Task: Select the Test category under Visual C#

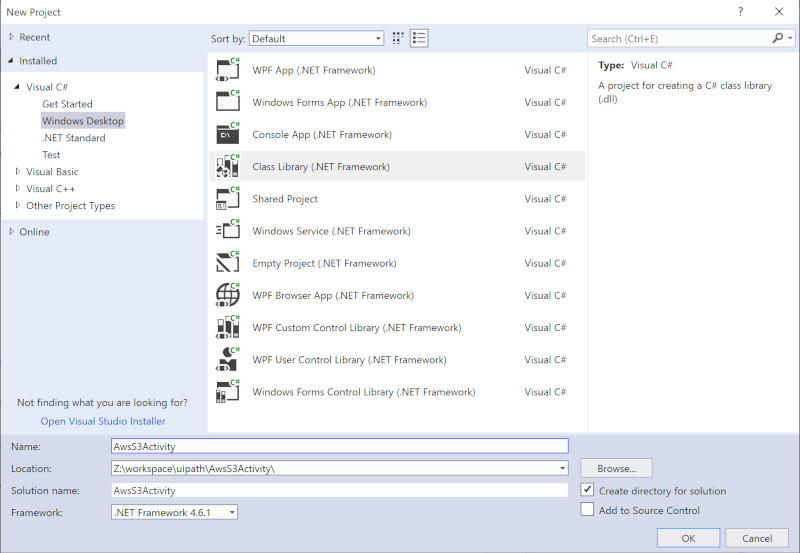Action: [51, 155]
